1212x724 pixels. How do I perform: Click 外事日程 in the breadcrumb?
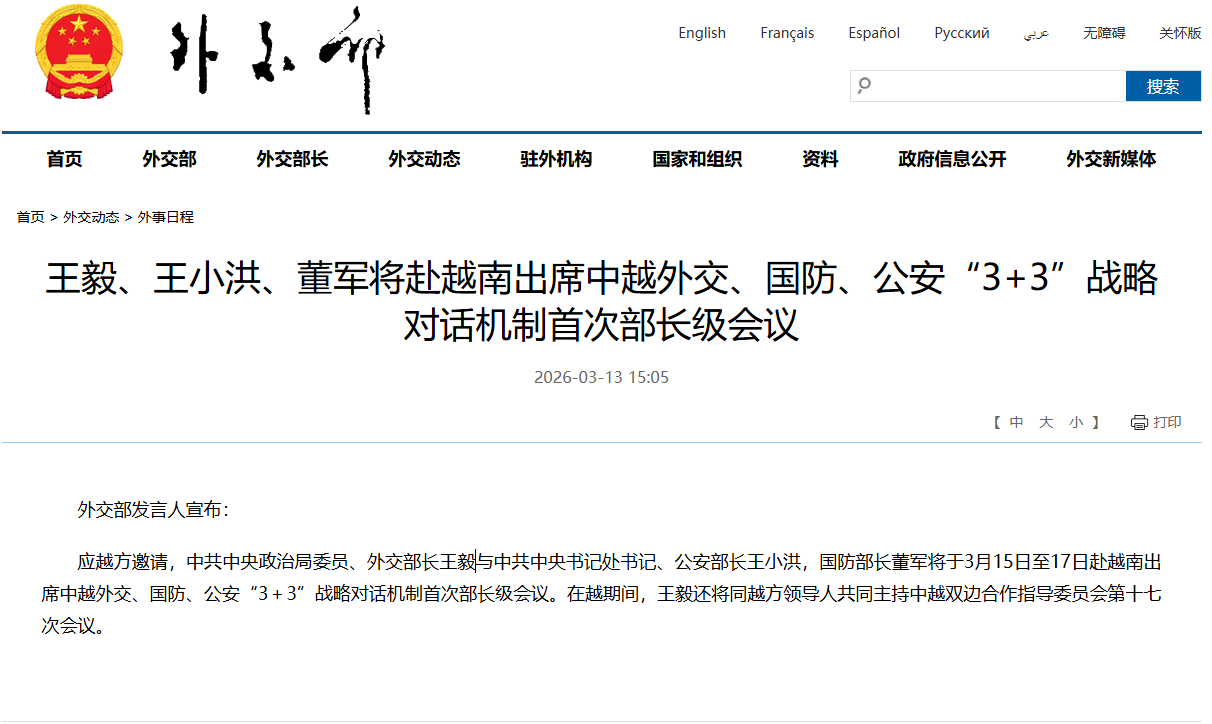pos(166,217)
